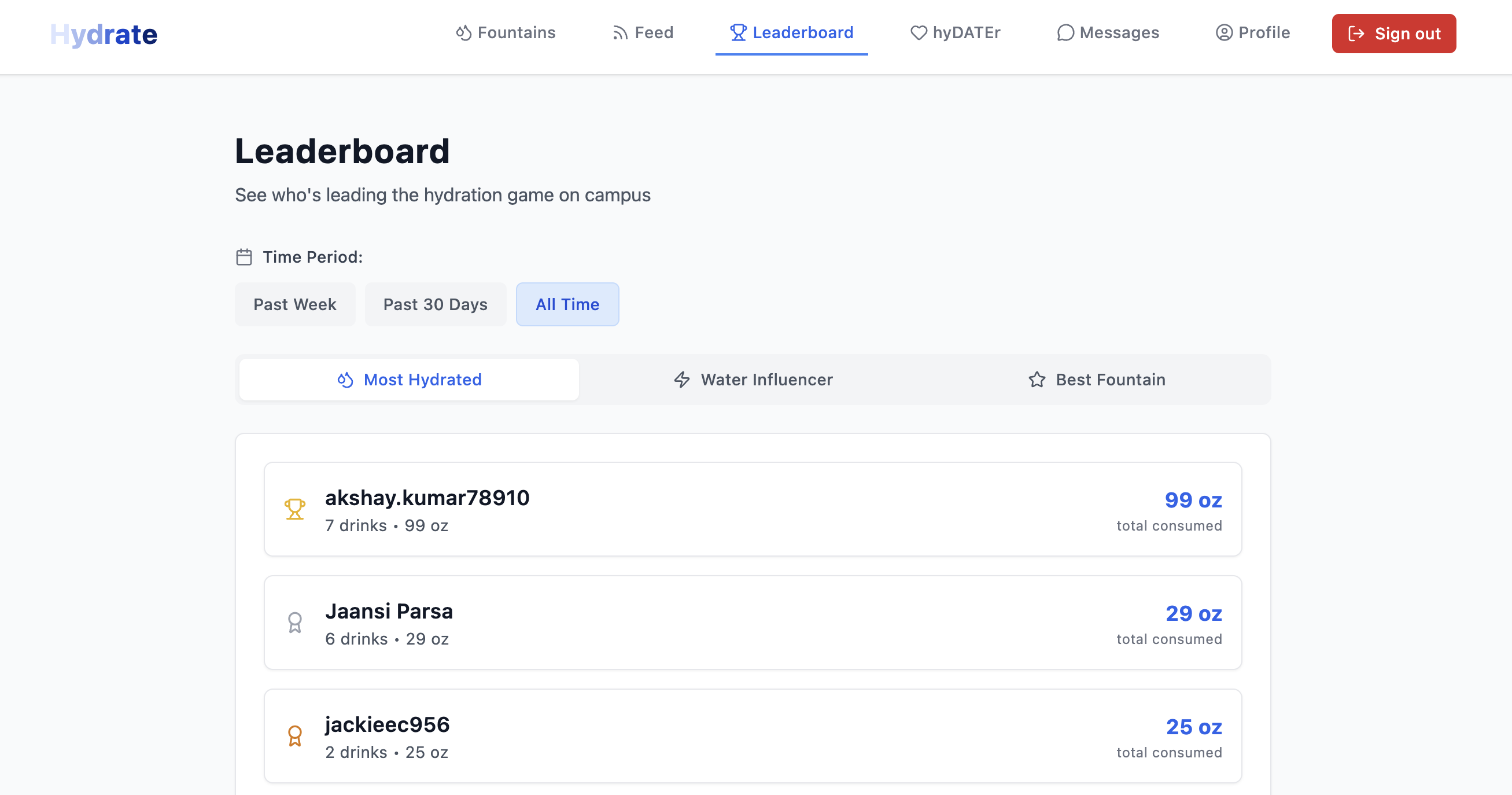Open Fountains via water droplet icon
1512x795 pixels.
tap(464, 33)
